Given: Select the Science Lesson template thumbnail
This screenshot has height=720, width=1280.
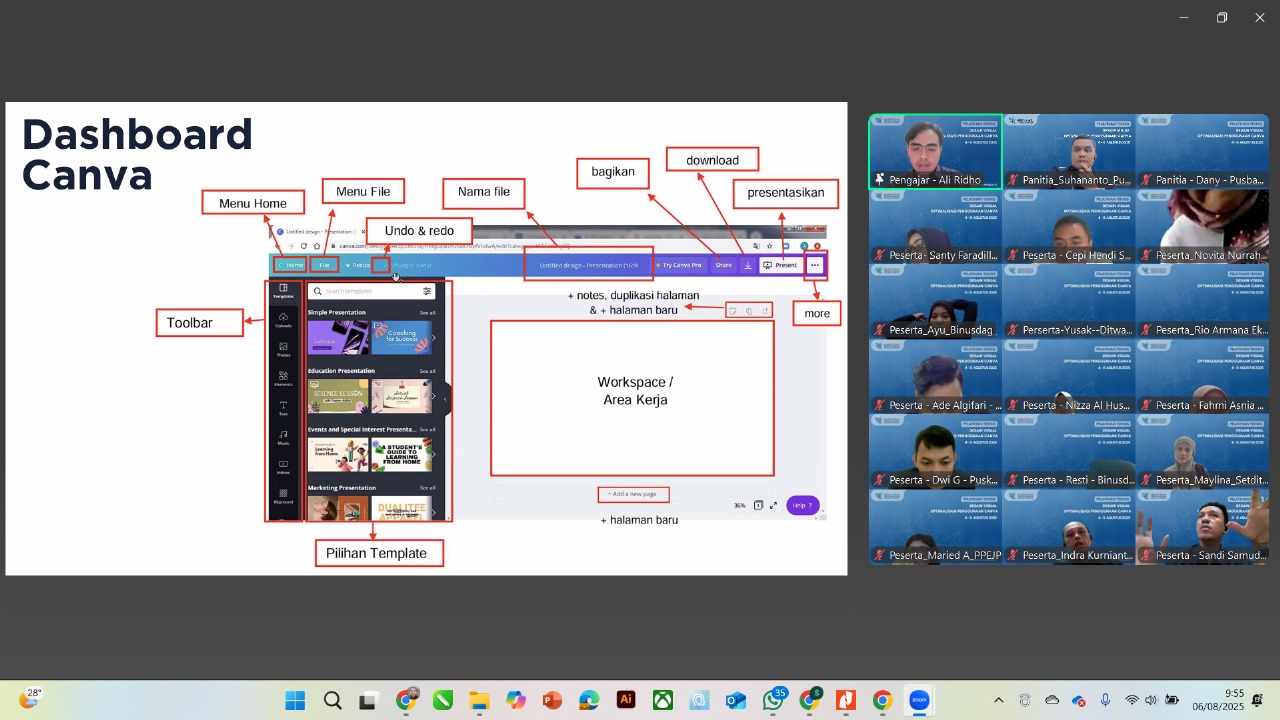Looking at the screenshot, I should (338, 396).
